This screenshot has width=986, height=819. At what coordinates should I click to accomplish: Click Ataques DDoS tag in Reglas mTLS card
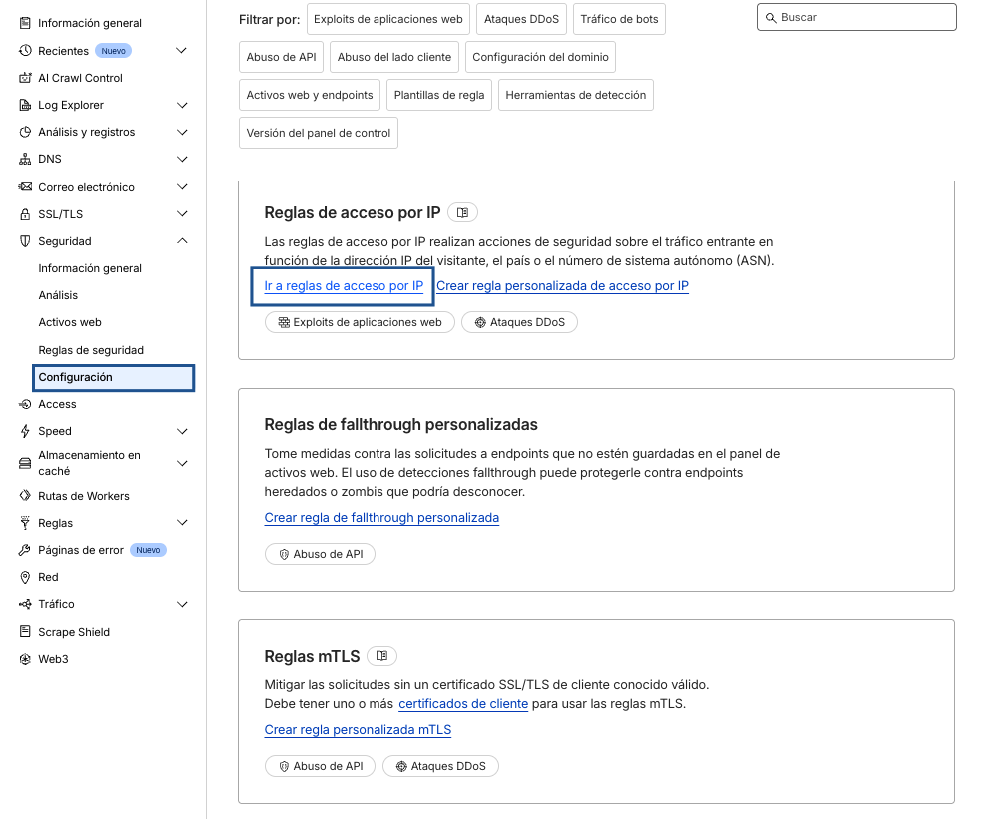click(x=440, y=766)
